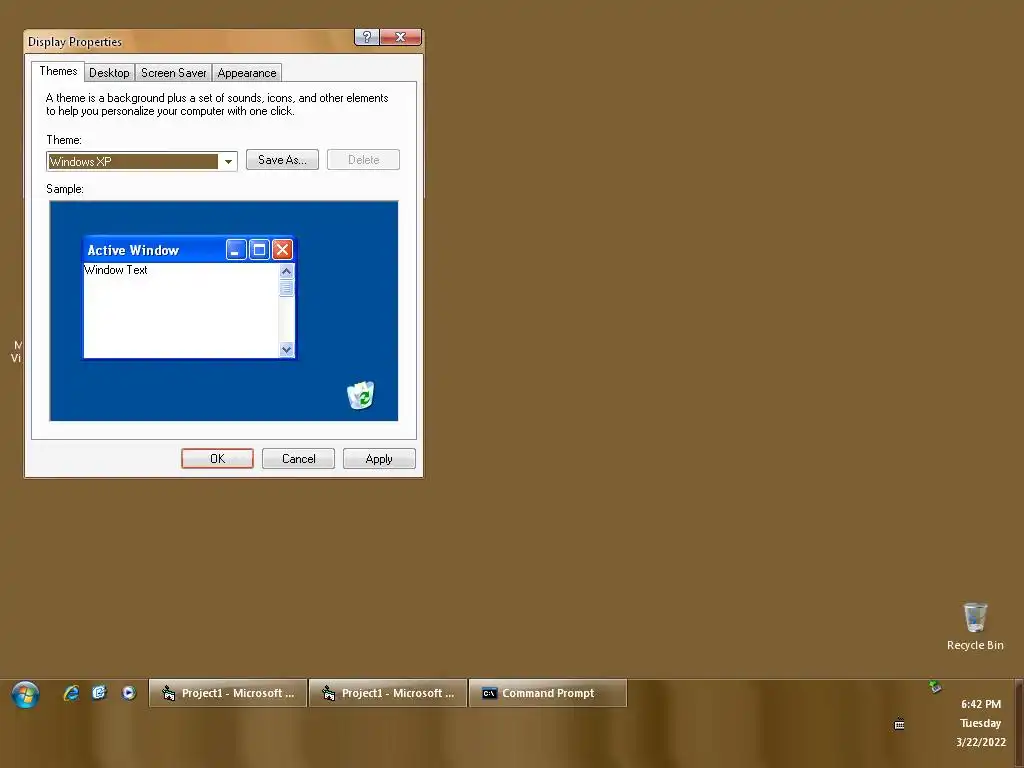Activate second Project1 - Microsoft taskbar button
The image size is (1024, 768).
388,693
